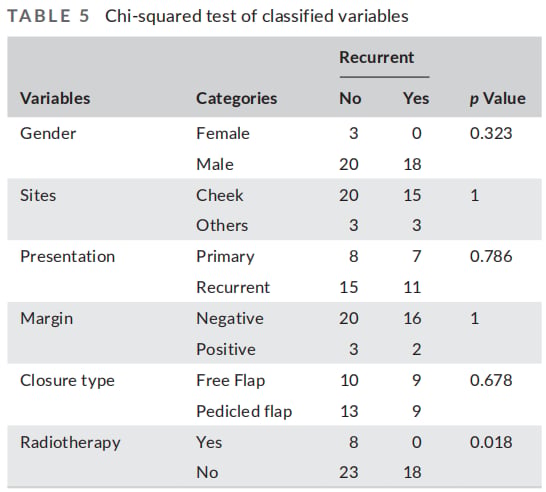Click the Table 5 caption title
Screen dimensions: 546x492
click(208, 16)
